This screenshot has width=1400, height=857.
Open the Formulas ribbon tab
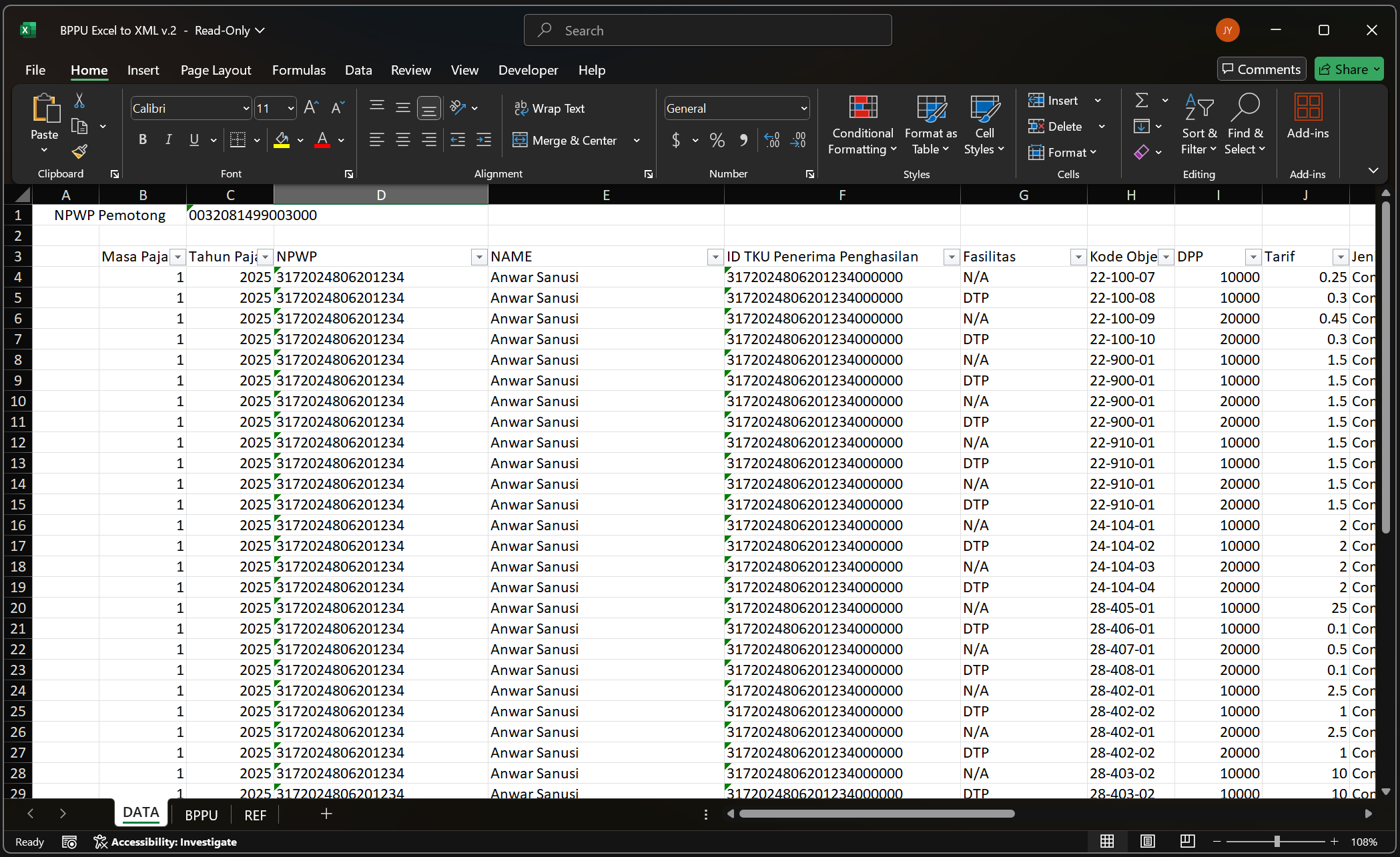click(x=298, y=70)
